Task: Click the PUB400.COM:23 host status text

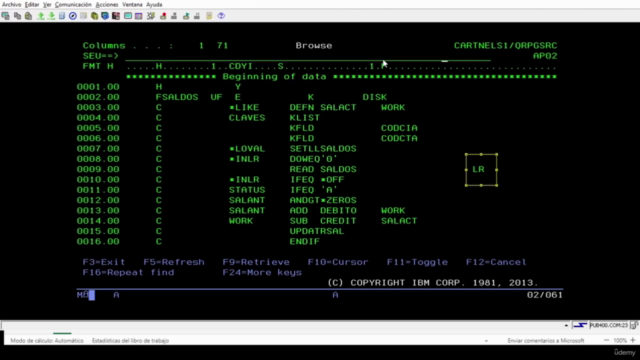Action: coord(609,325)
